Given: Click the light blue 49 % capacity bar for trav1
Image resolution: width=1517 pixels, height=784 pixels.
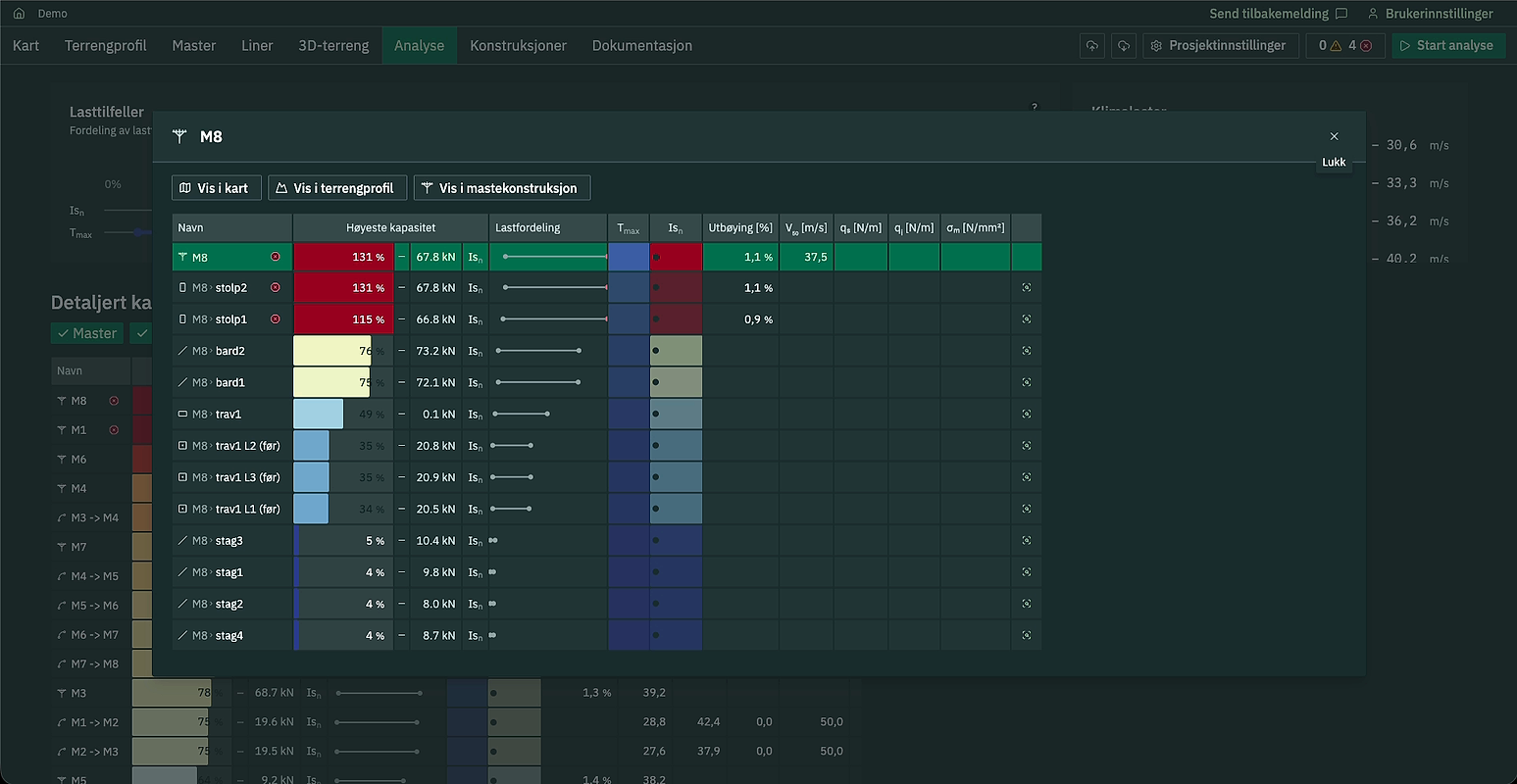Looking at the screenshot, I should pos(319,415).
